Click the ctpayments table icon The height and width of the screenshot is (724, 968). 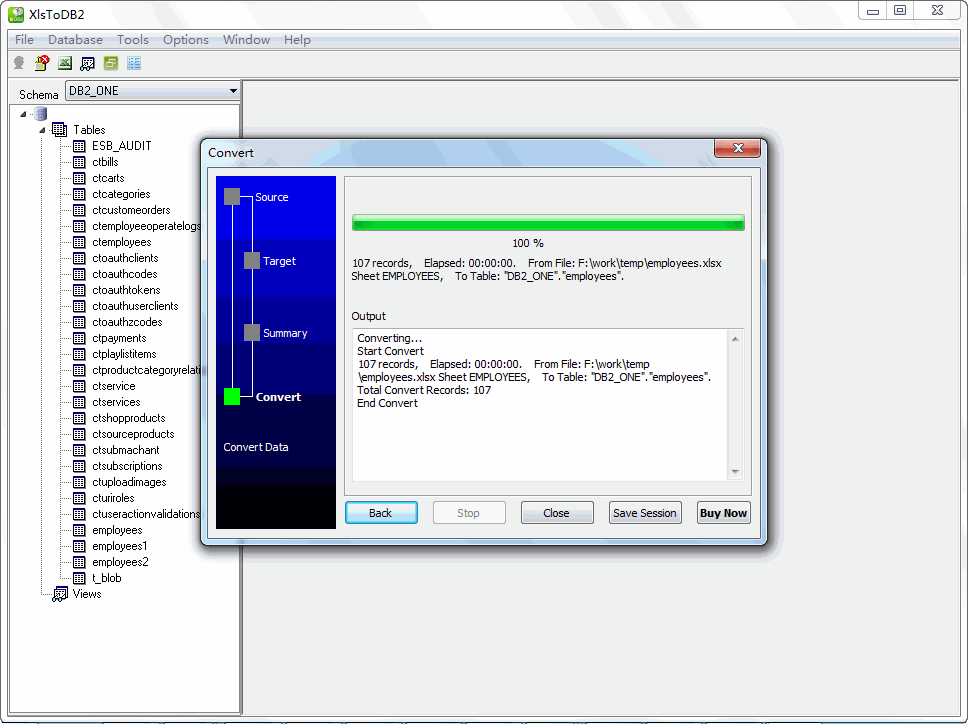(x=79, y=338)
